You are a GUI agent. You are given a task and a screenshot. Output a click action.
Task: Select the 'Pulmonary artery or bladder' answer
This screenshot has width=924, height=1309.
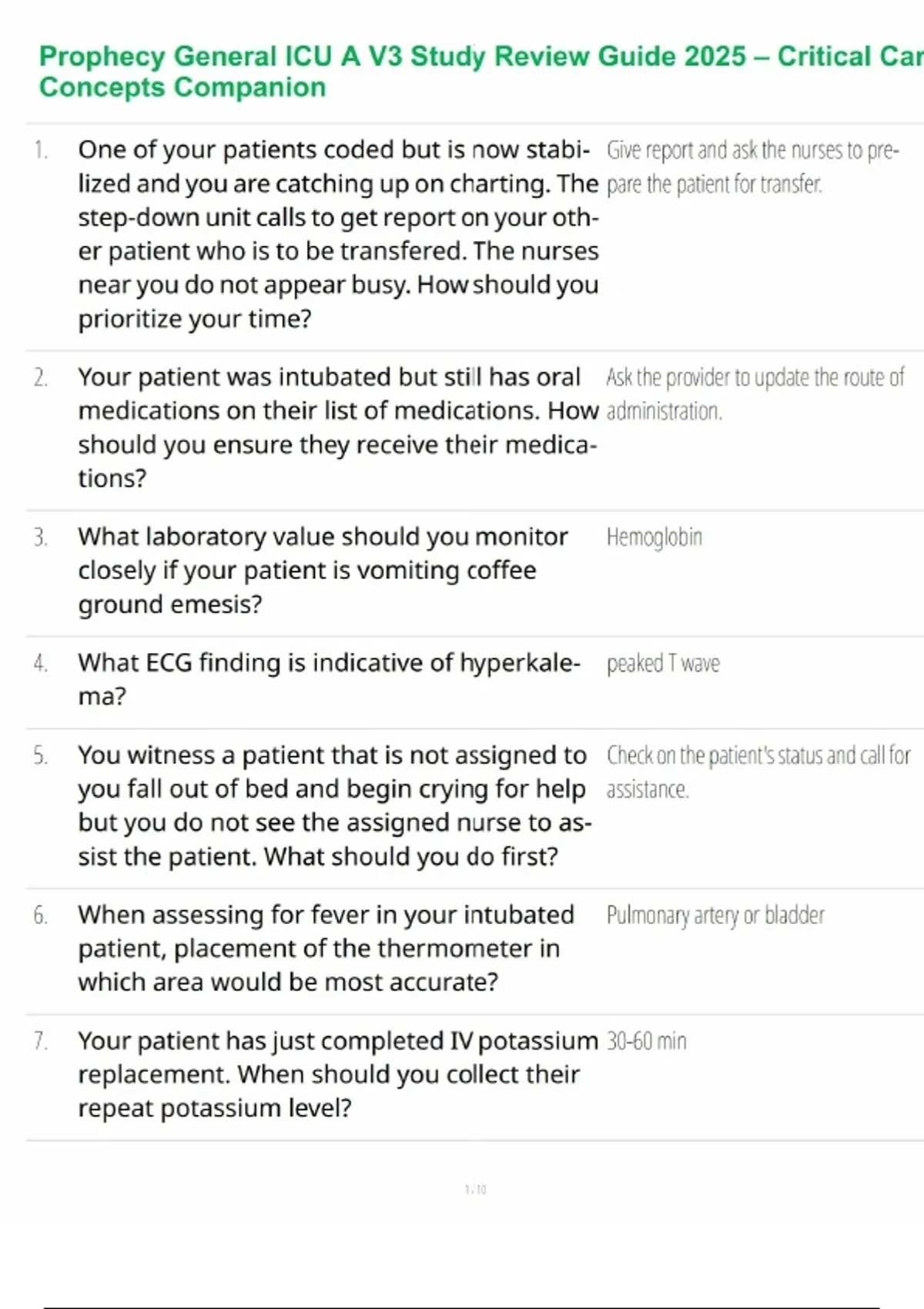tap(715, 916)
